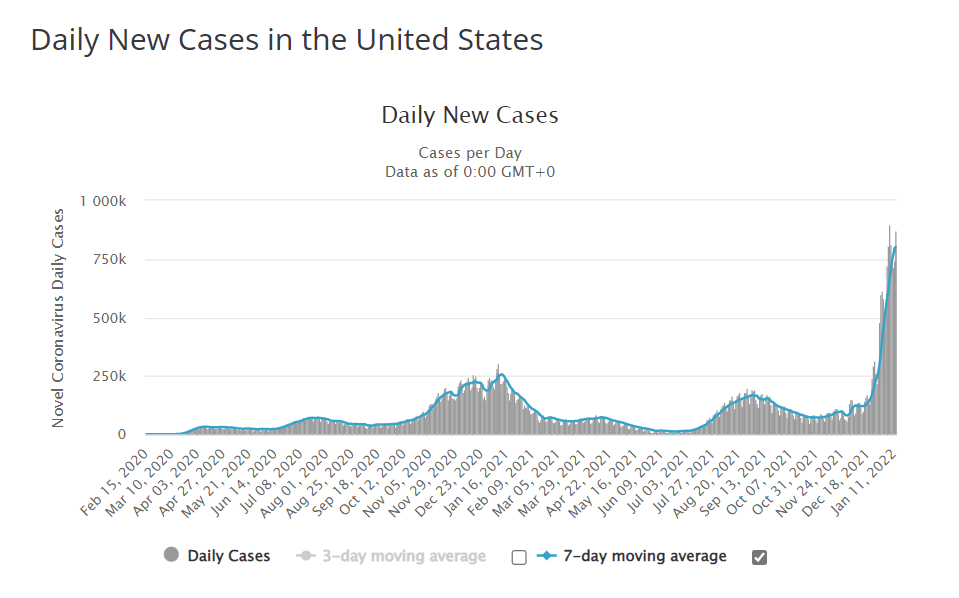Screen dimensions: 959x598
Task: Click the Daily New Cases chart title
Action: (x=470, y=115)
